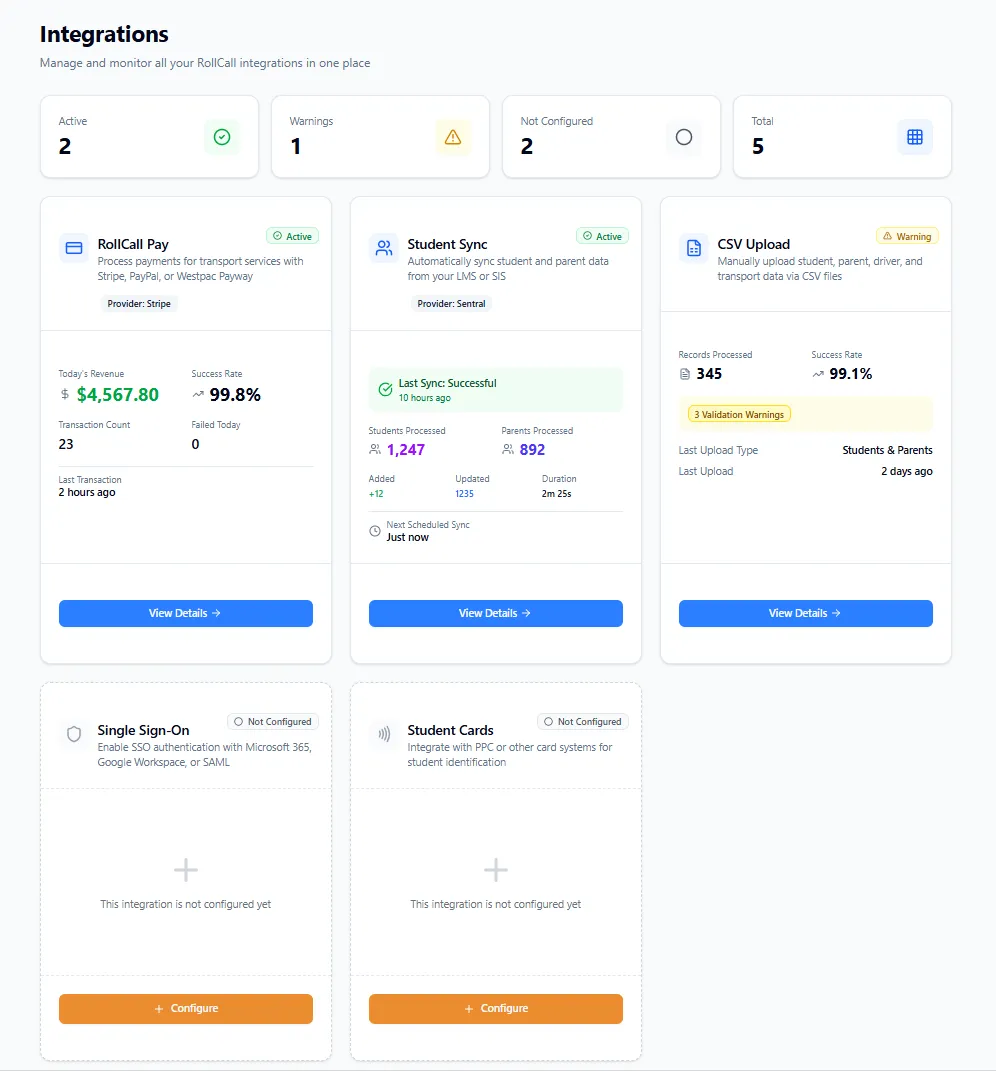This screenshot has height=1071, width=996.
Task: Click the 3 Validation Warnings tag
Action: point(739,415)
